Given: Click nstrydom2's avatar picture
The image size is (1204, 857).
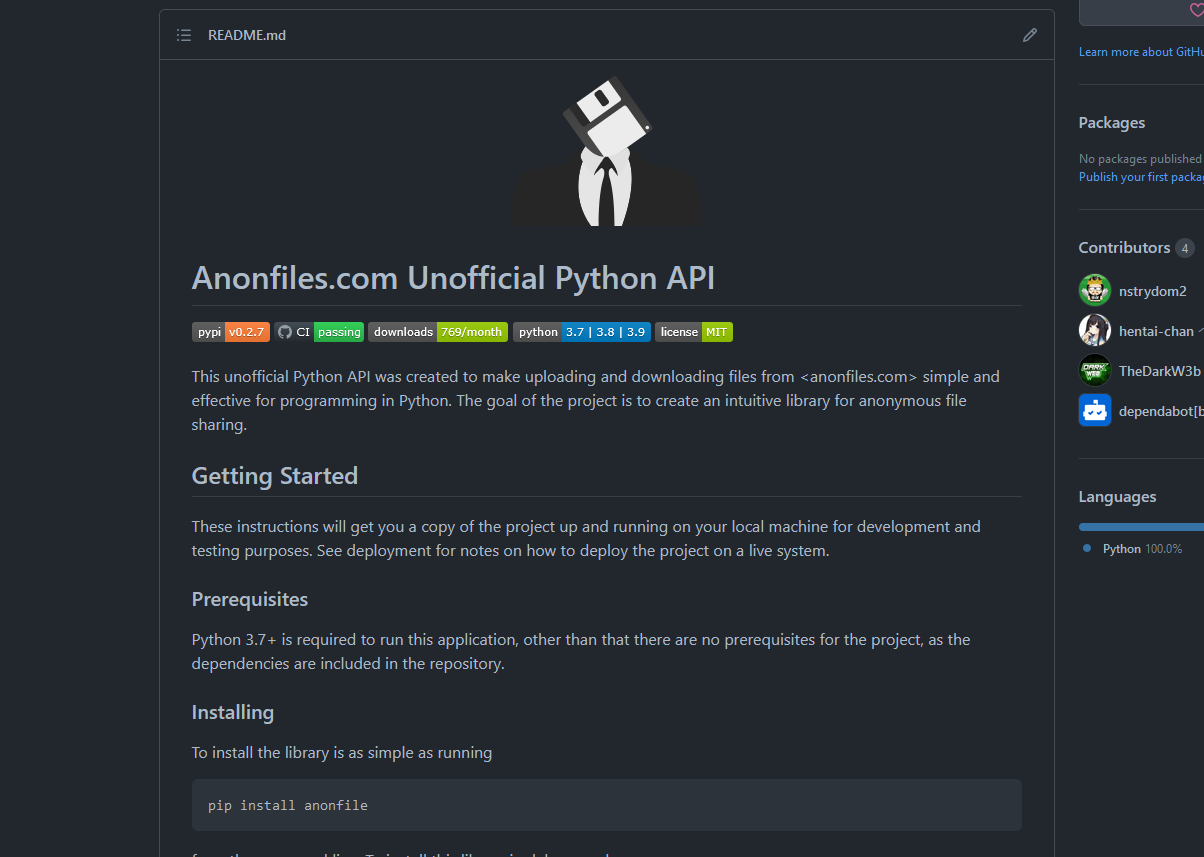Looking at the screenshot, I should (x=1095, y=290).
